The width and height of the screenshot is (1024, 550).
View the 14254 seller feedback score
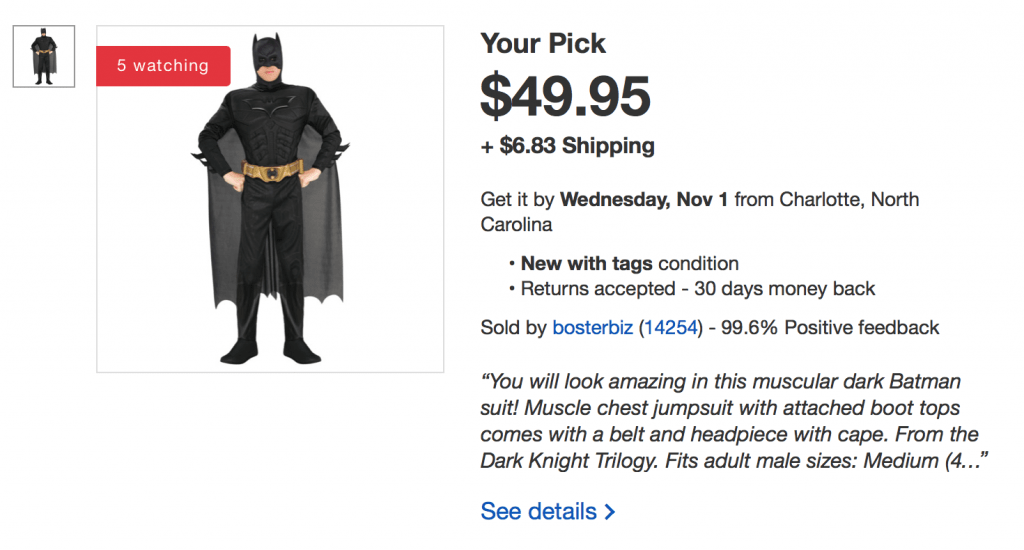click(668, 327)
